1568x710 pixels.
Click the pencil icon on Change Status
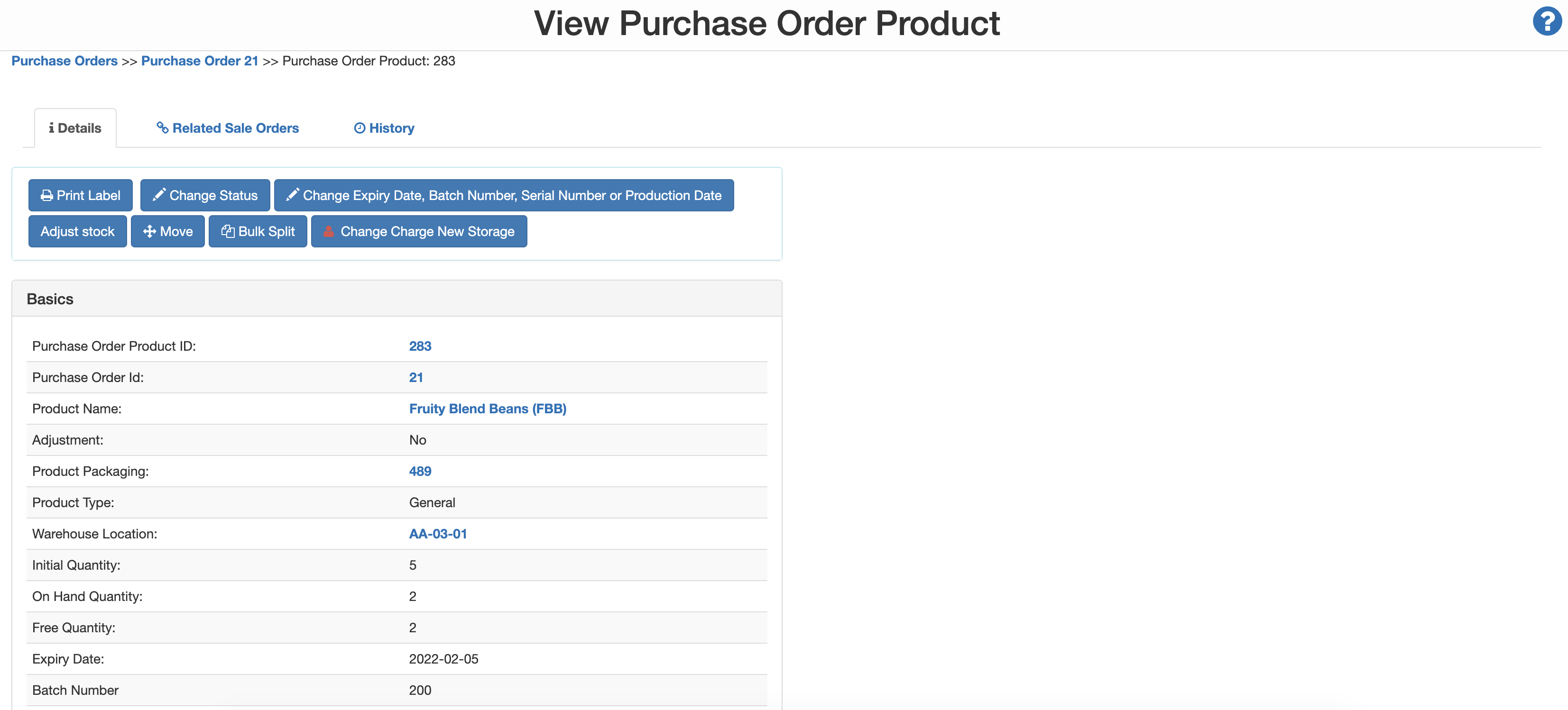point(159,195)
